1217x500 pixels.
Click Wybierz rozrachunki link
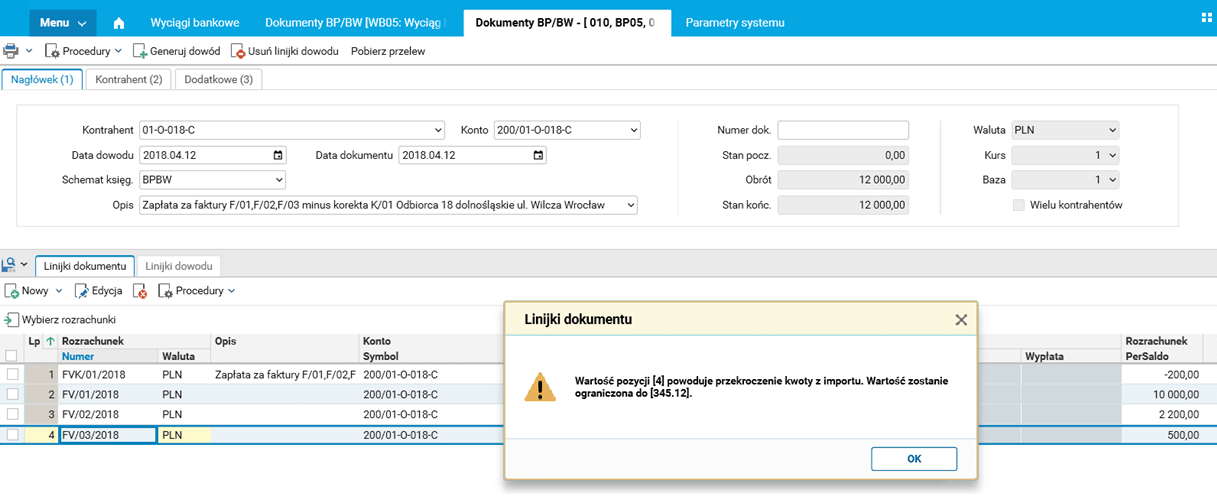(69, 320)
